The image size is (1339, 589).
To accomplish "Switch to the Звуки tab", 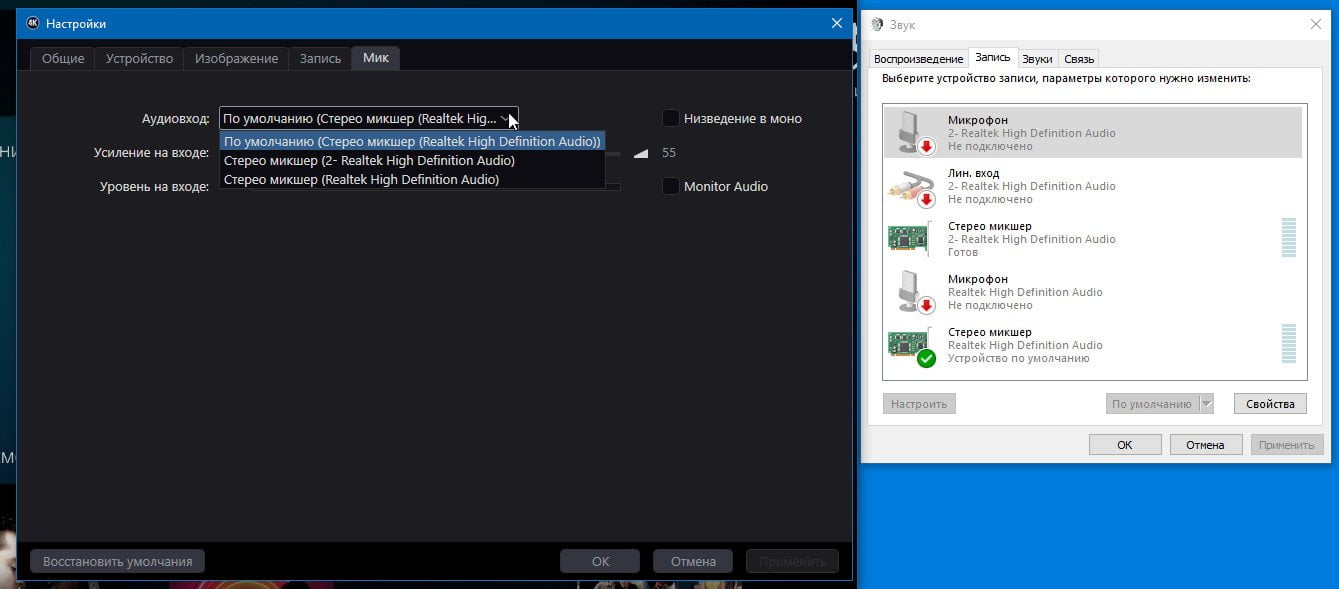I will [1037, 59].
